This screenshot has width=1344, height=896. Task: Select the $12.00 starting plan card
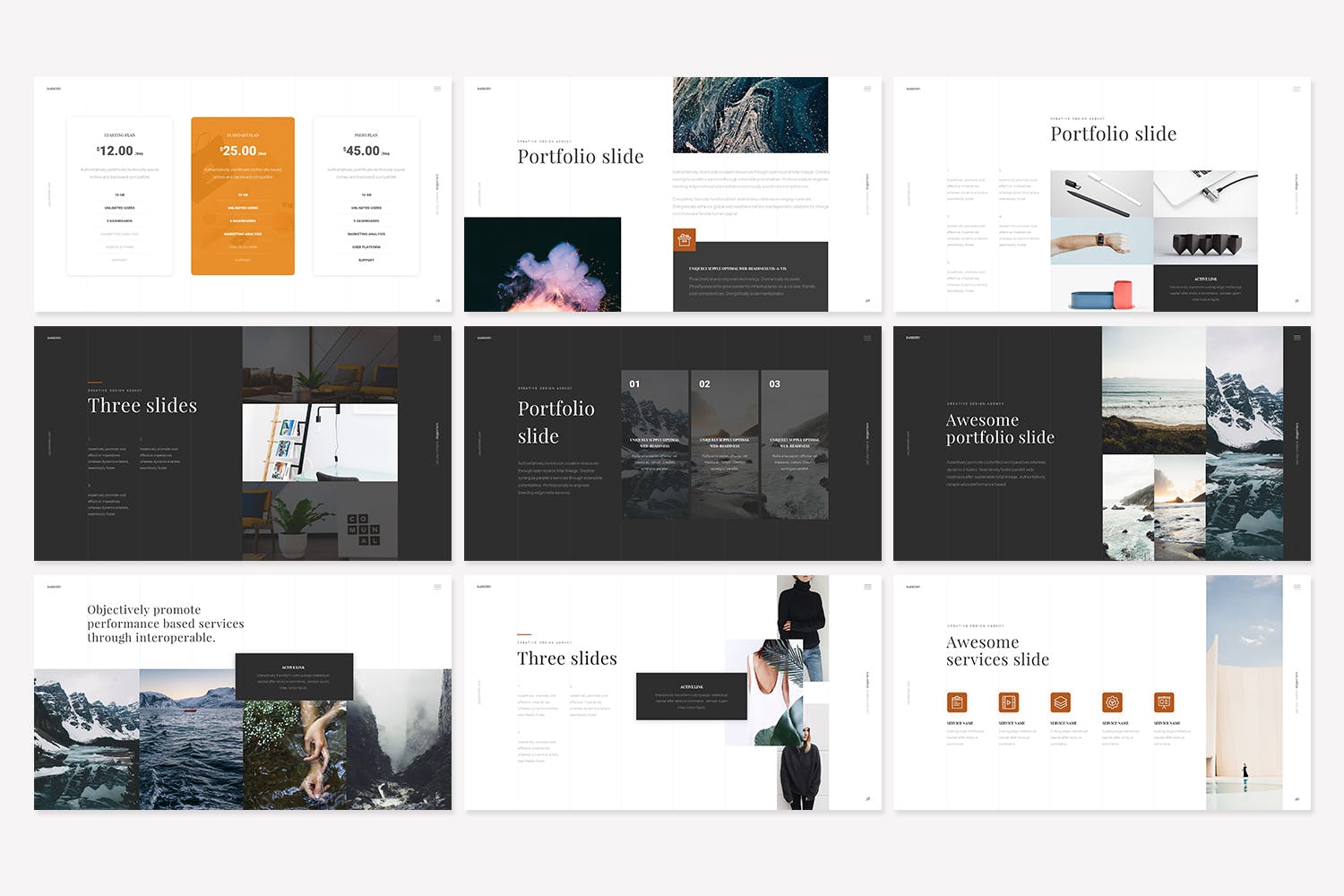coord(119,196)
